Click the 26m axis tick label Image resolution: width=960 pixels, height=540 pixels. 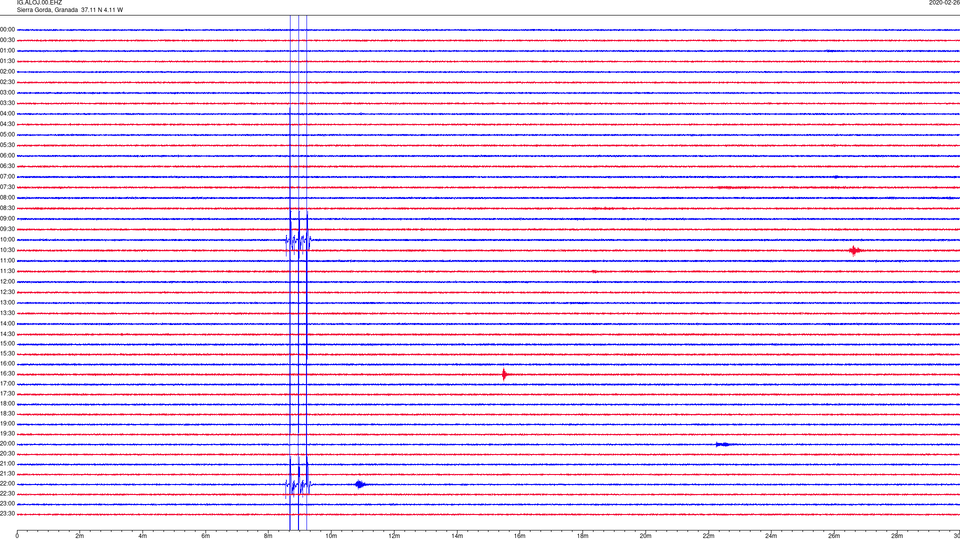pyautogui.click(x=834, y=536)
